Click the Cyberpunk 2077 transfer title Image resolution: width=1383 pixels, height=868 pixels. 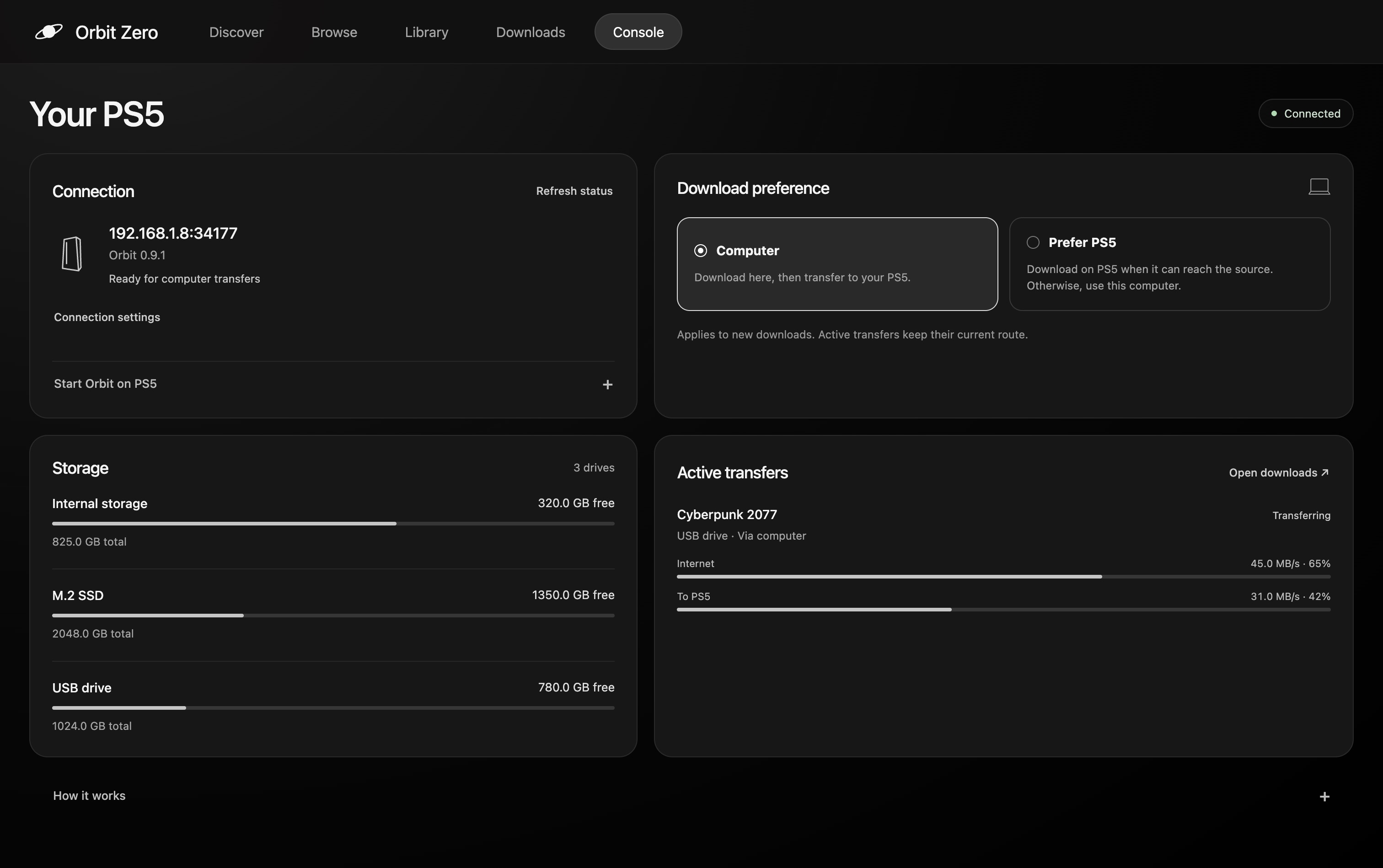(x=727, y=515)
